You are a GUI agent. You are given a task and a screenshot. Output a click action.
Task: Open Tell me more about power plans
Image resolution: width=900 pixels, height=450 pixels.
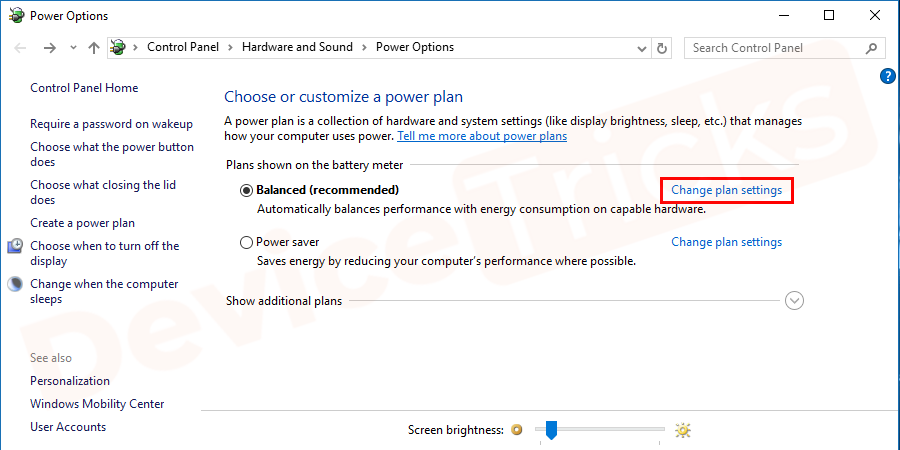[482, 136]
